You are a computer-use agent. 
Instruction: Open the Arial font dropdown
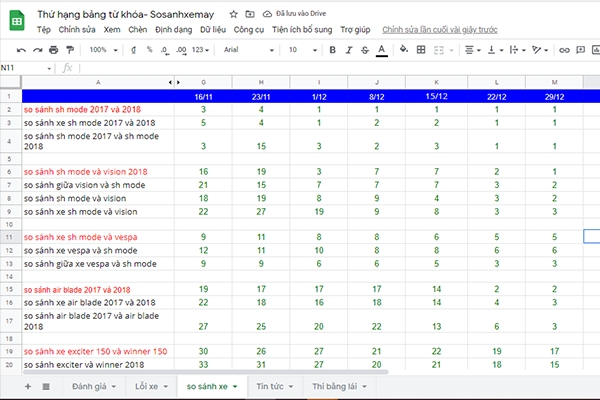(249, 50)
